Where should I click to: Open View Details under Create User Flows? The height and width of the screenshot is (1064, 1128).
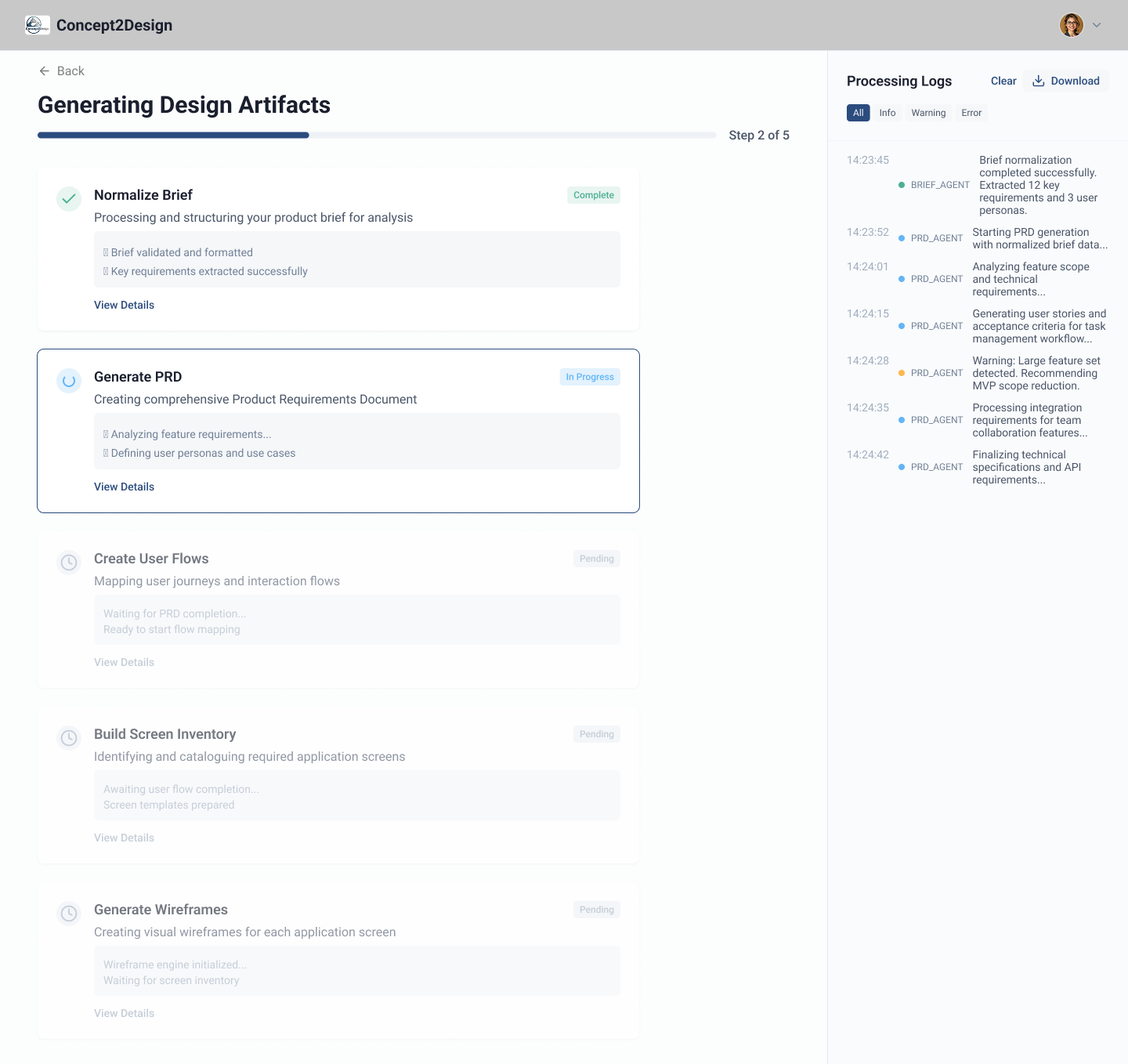(124, 662)
